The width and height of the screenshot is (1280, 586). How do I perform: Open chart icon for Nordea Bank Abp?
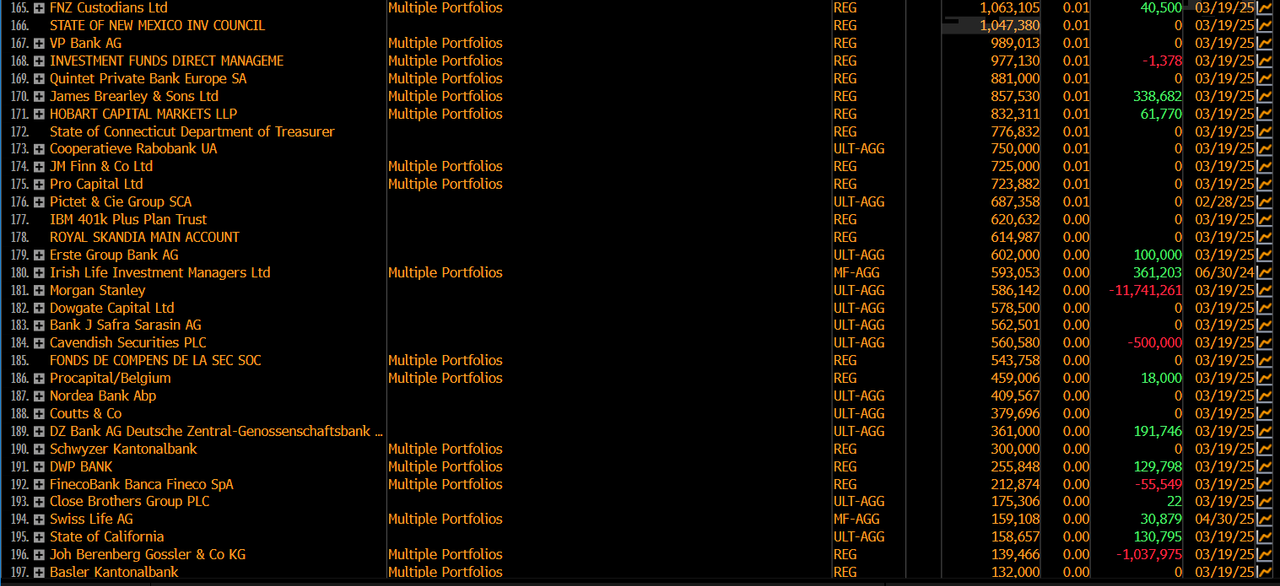pyautogui.click(x=1264, y=396)
